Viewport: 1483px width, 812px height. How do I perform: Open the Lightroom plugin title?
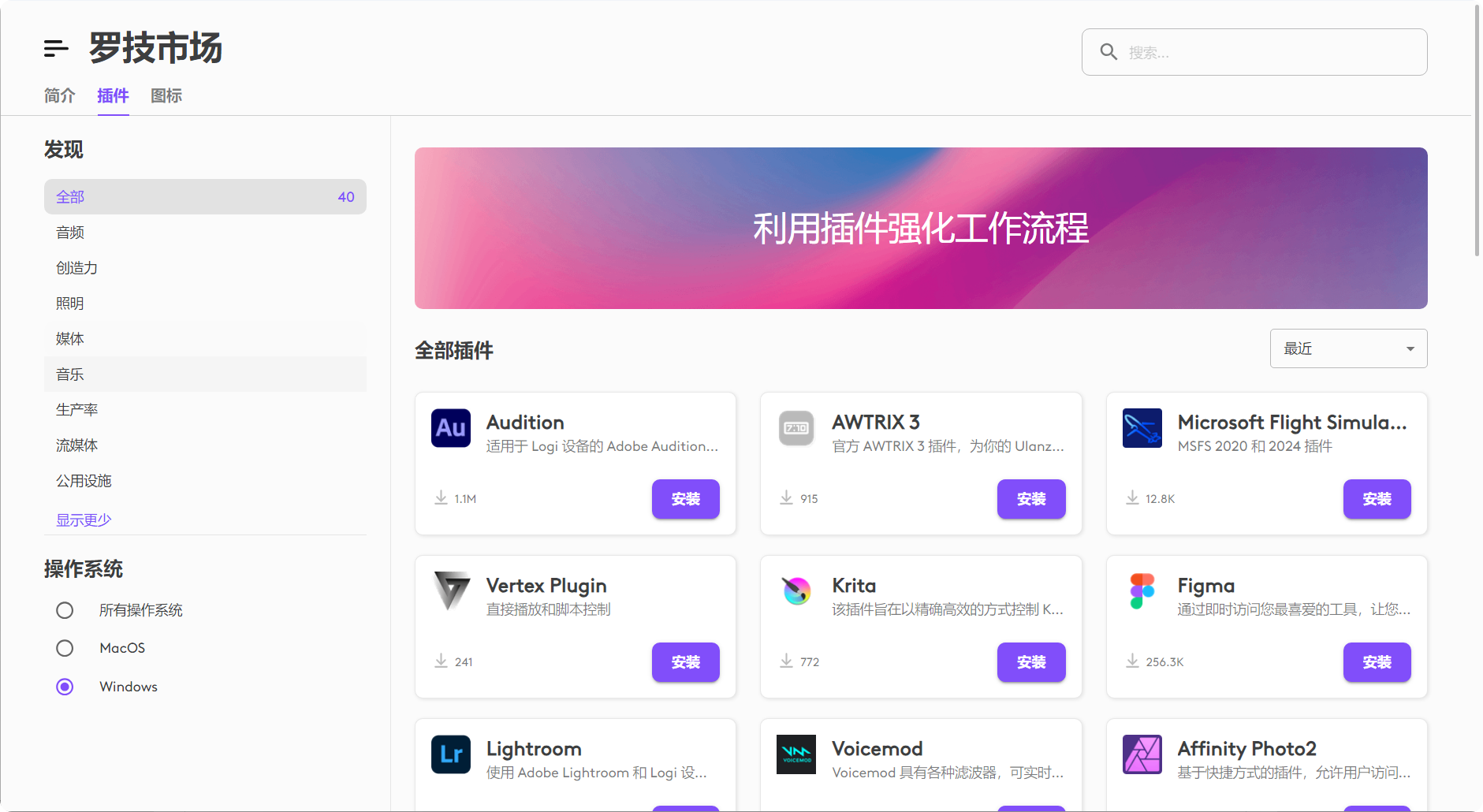[534, 749]
